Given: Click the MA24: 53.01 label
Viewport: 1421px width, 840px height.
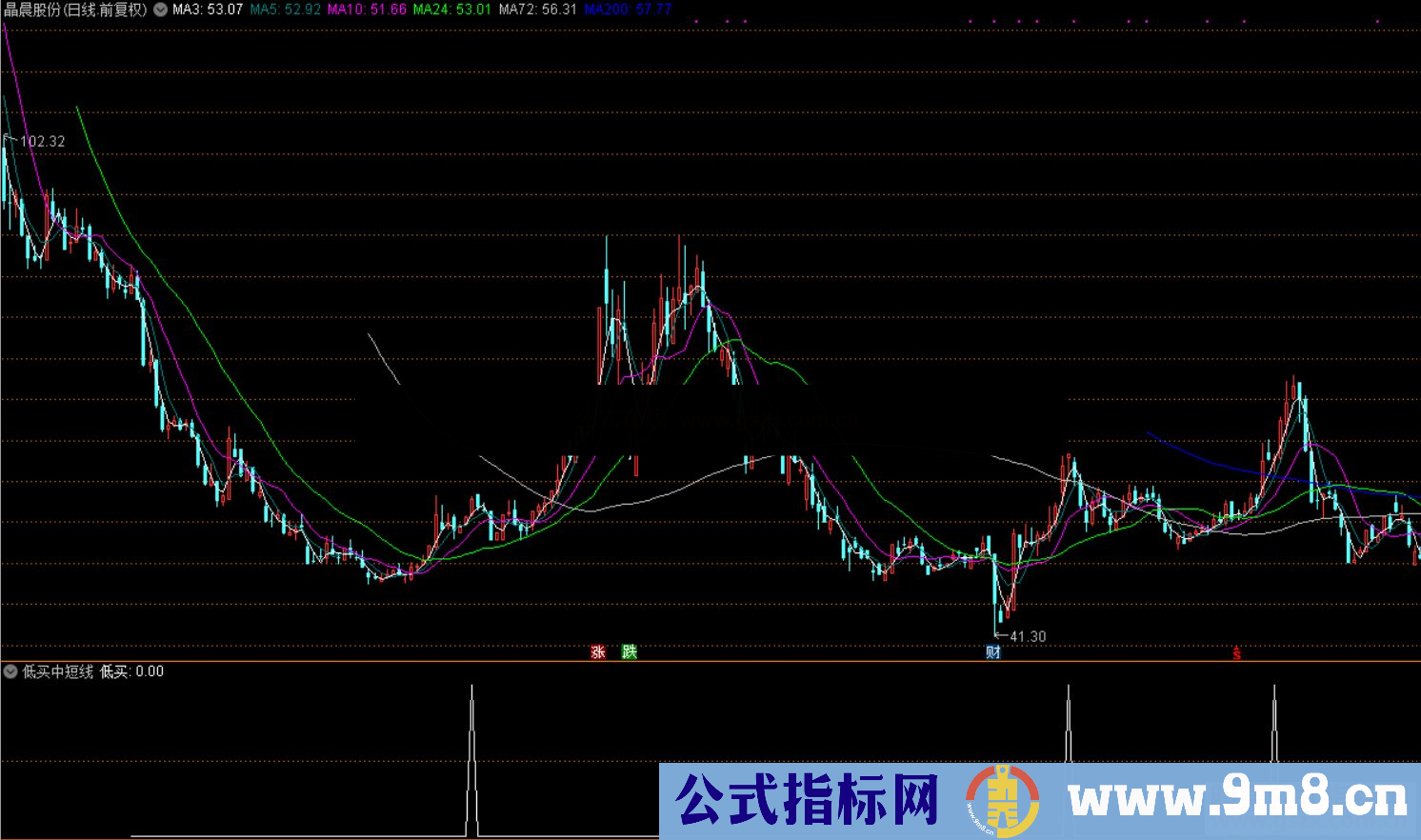Looking at the screenshot, I should tap(451, 10).
